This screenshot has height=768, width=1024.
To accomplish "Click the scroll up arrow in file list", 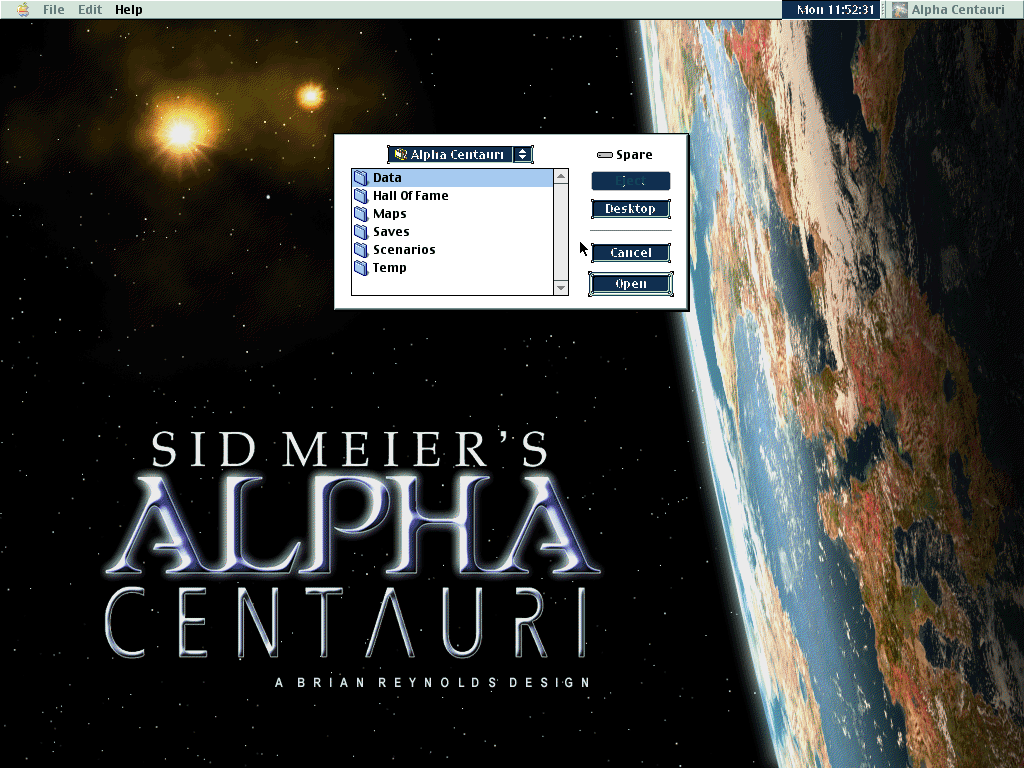I will pyautogui.click(x=560, y=177).
